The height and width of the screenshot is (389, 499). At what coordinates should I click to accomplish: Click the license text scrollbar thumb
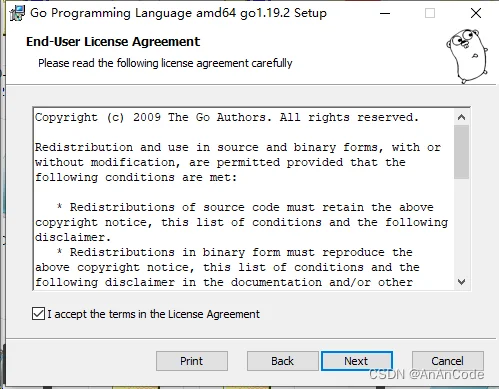pyautogui.click(x=461, y=152)
